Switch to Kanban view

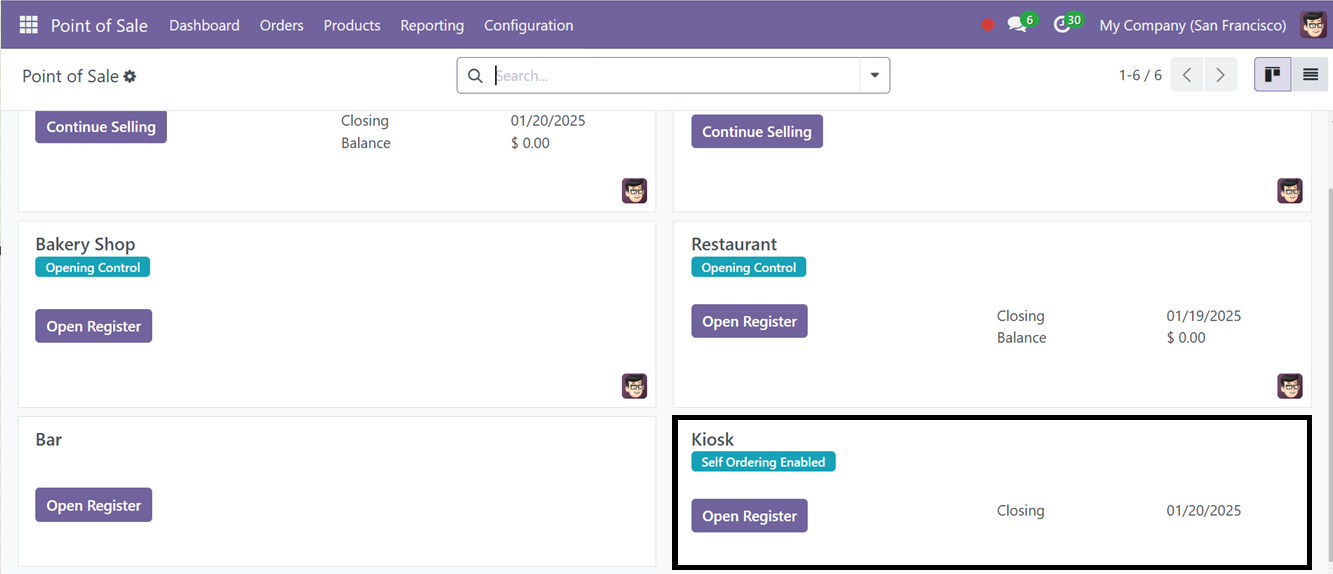[x=1273, y=75]
